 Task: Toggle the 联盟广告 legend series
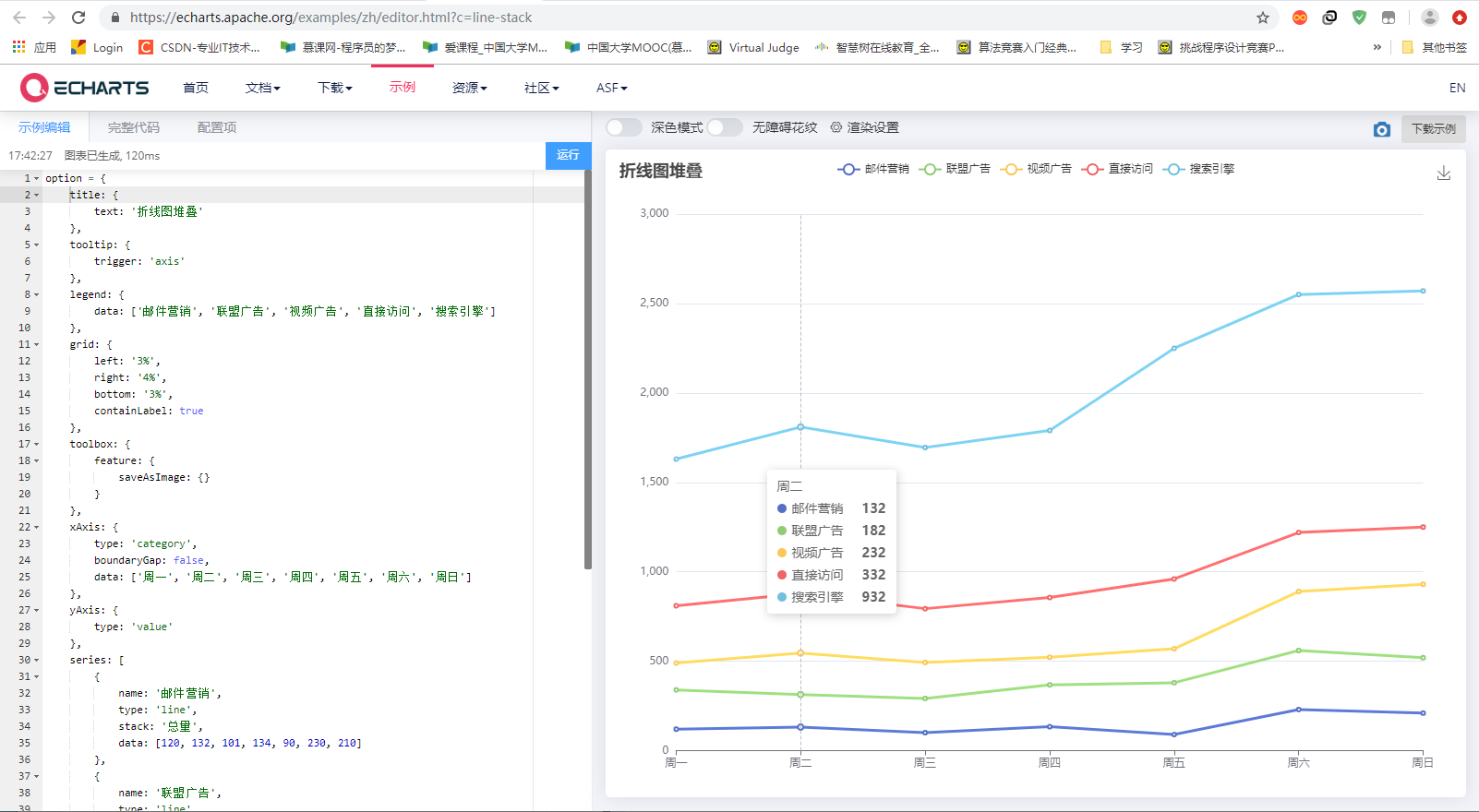pyautogui.click(x=955, y=169)
